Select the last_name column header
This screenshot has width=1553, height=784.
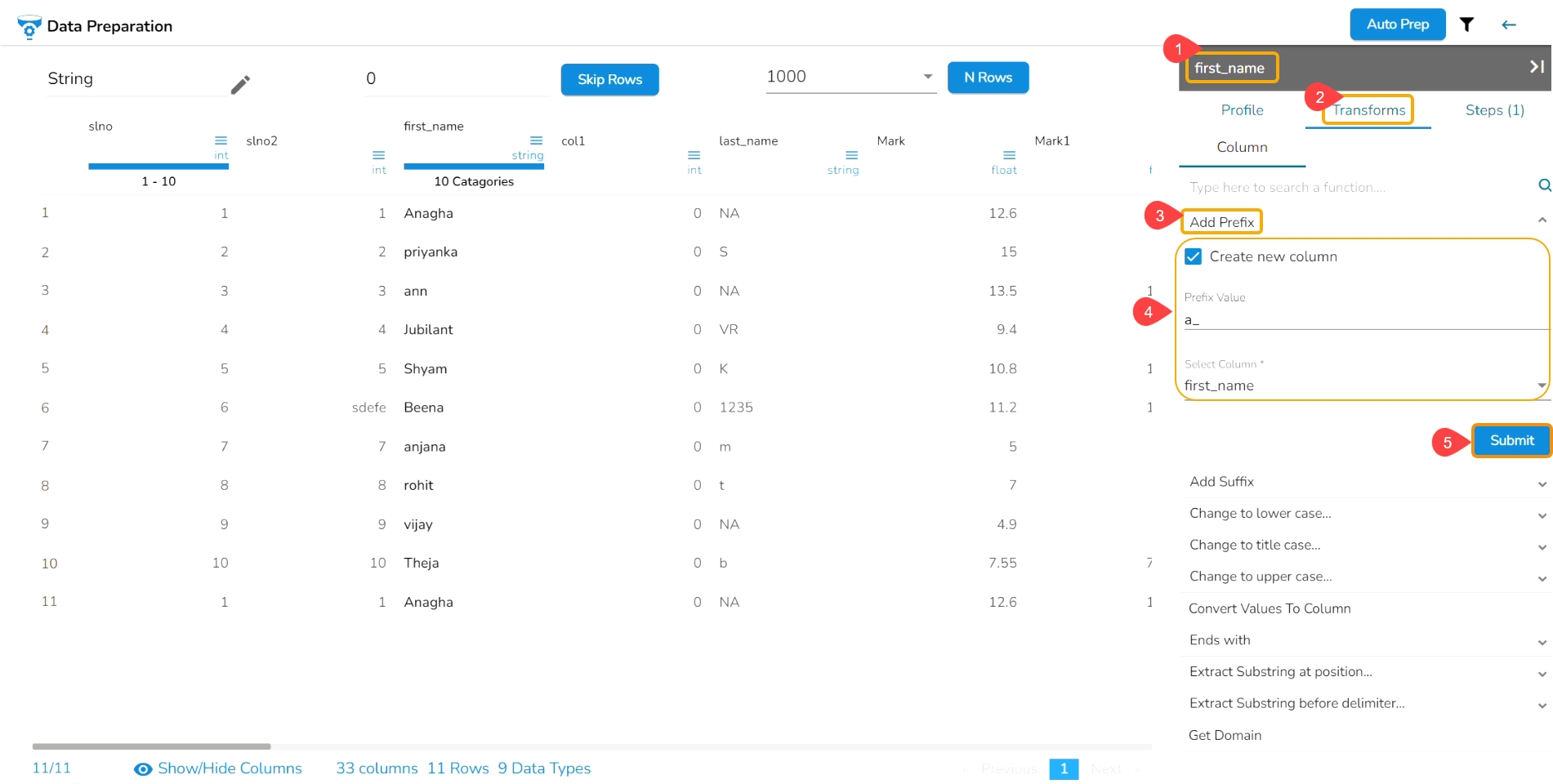tap(748, 141)
